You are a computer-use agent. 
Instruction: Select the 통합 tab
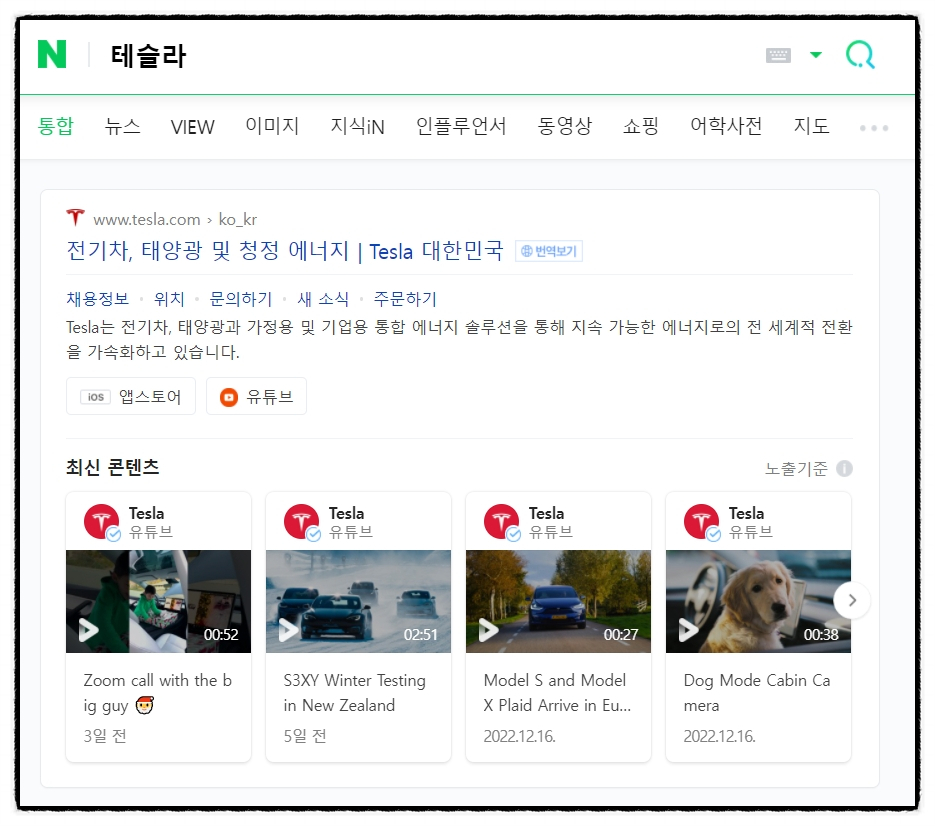[55, 126]
